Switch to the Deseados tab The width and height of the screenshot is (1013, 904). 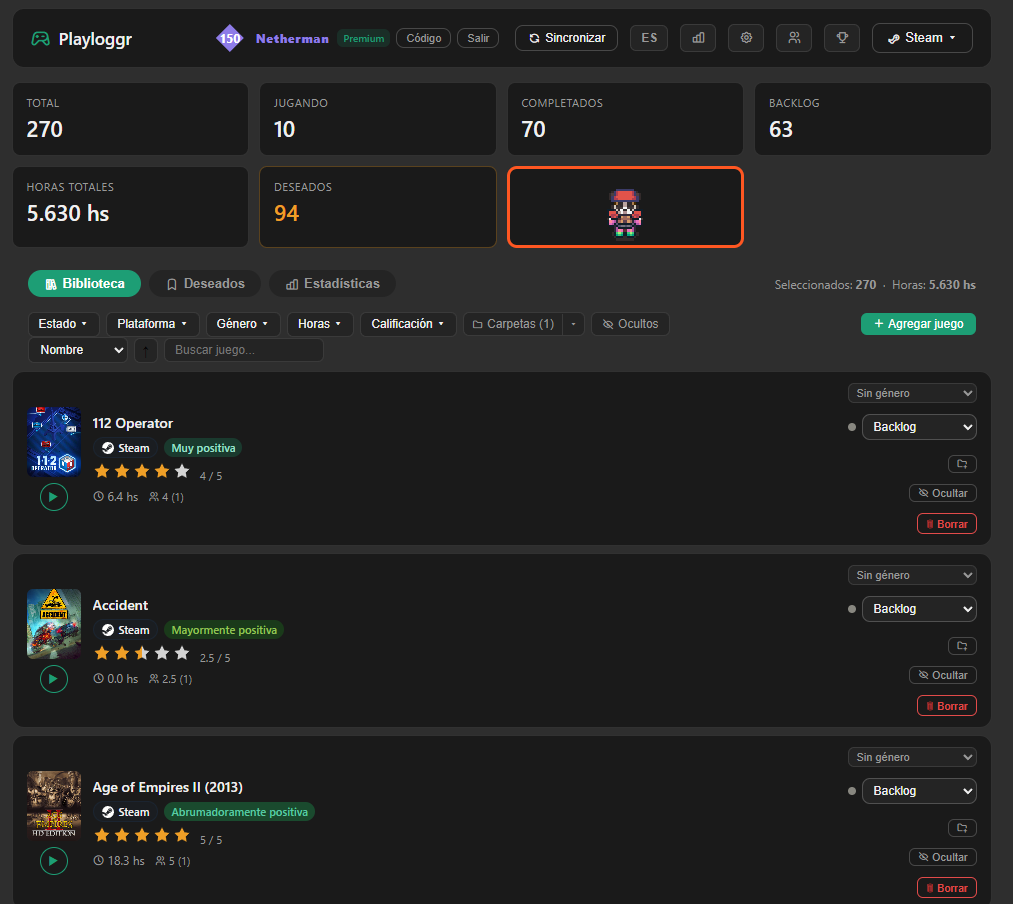point(205,284)
